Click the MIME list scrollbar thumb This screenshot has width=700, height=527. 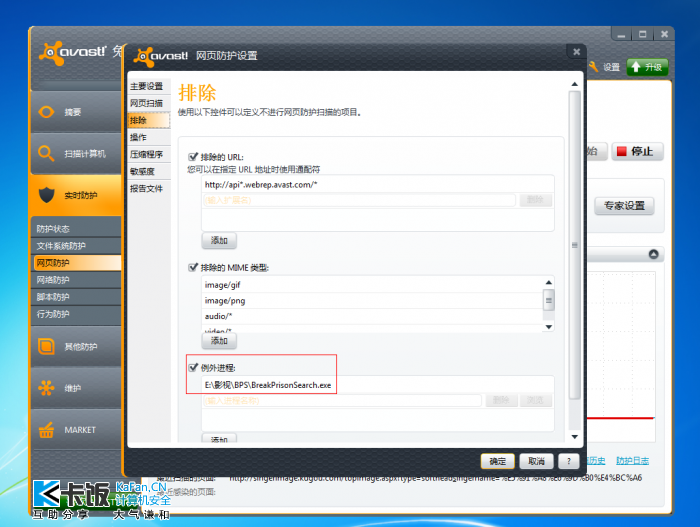point(549,300)
